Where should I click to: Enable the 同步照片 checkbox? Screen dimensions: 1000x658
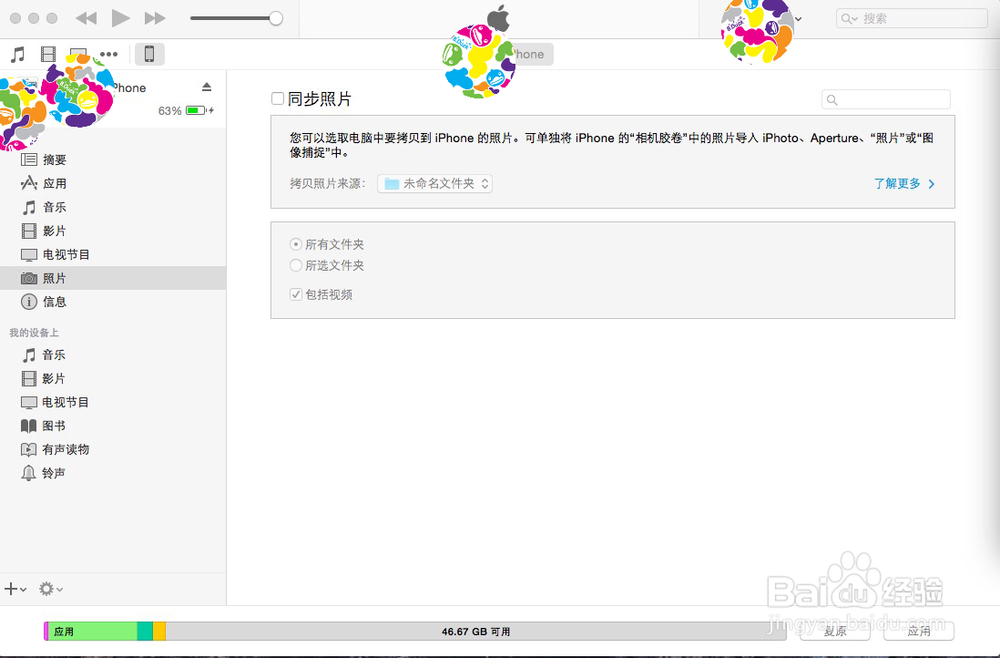pyautogui.click(x=277, y=98)
